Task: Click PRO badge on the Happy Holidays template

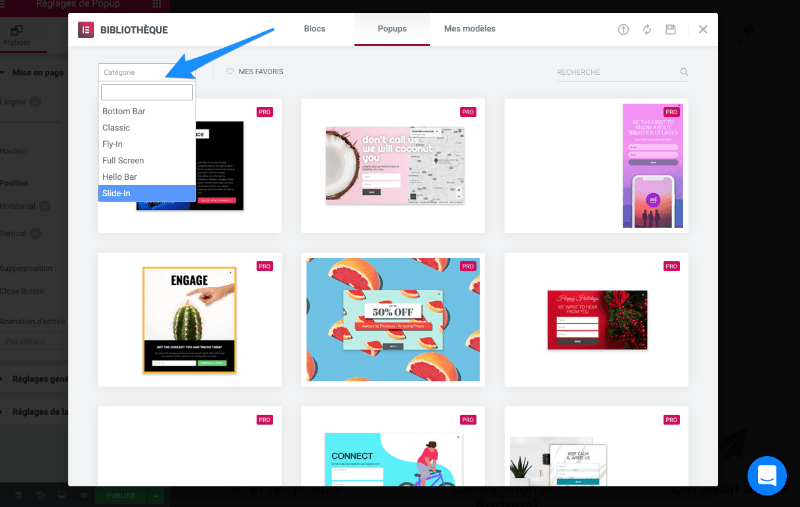Action: [671, 266]
